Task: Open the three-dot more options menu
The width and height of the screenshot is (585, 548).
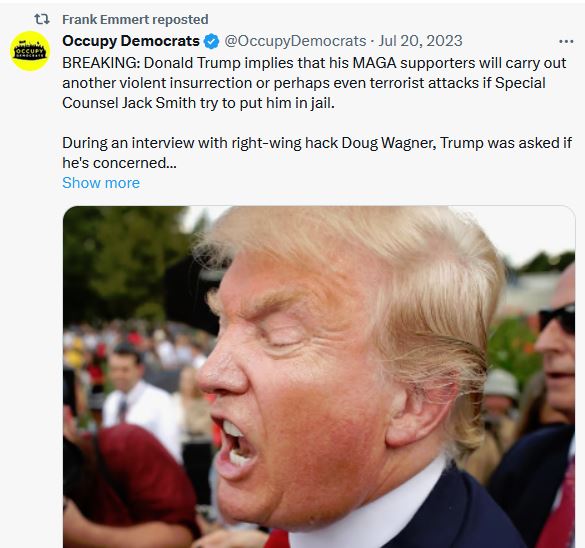Action: pyautogui.click(x=566, y=41)
